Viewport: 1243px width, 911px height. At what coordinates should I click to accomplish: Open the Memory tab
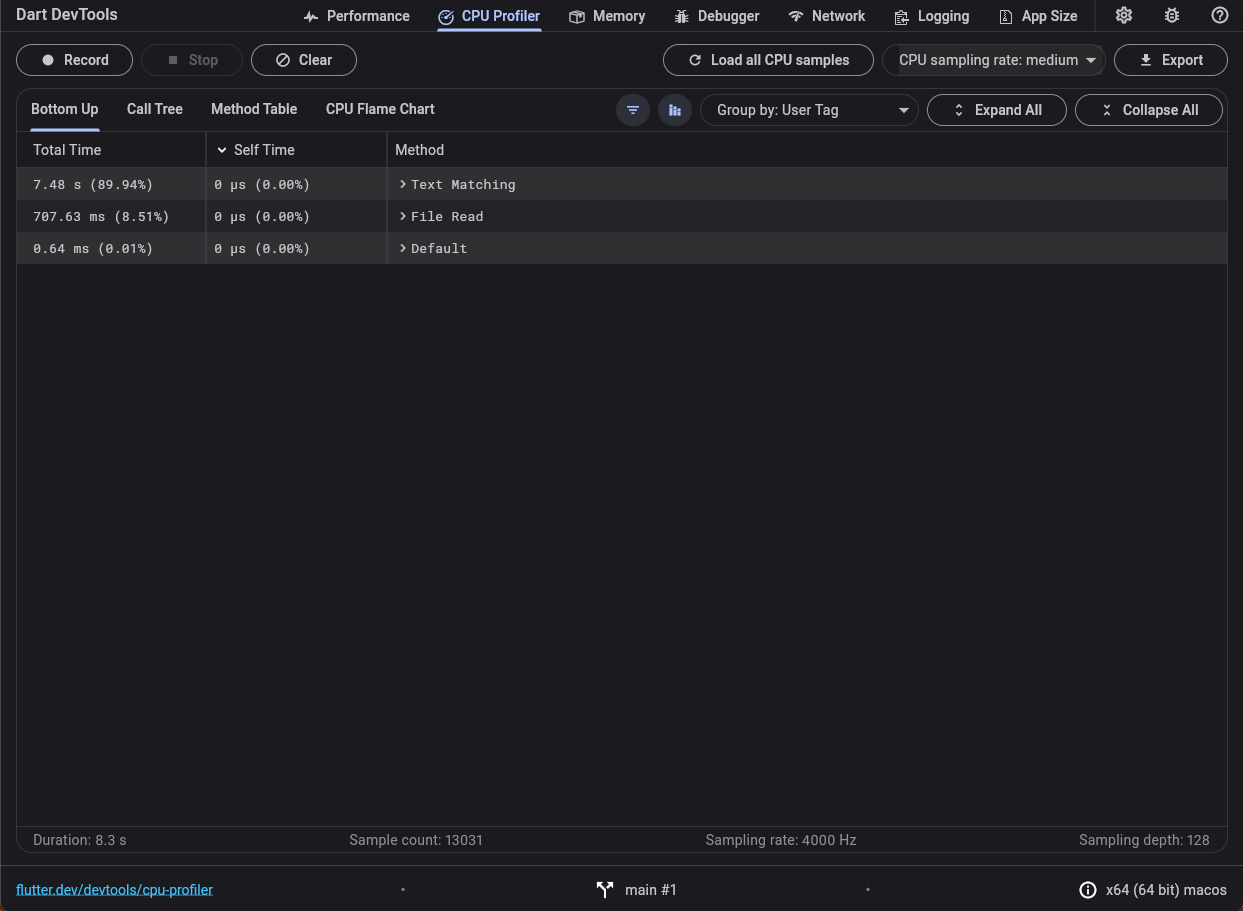coord(607,16)
